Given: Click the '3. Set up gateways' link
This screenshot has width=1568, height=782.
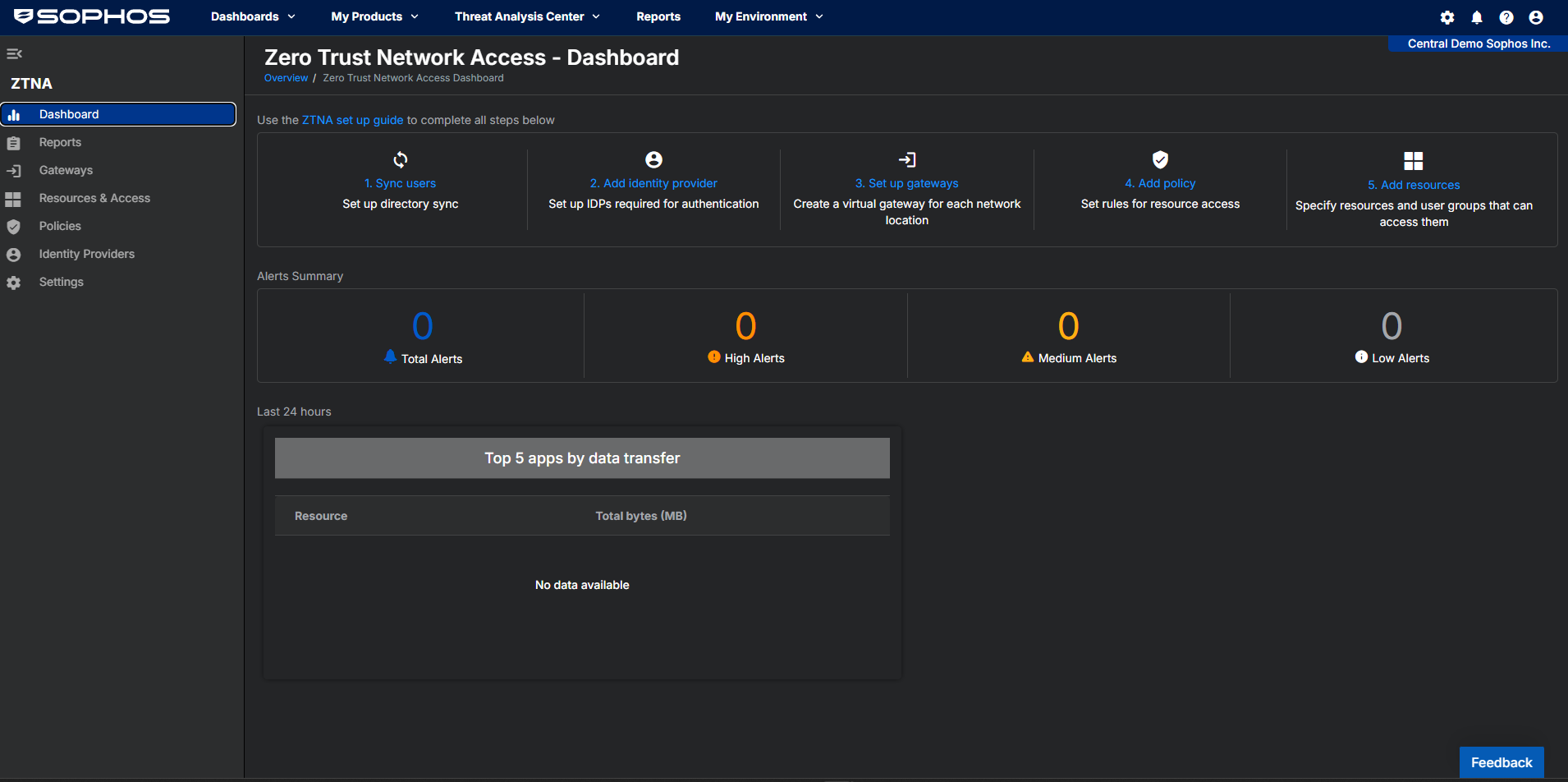Looking at the screenshot, I should click(907, 183).
